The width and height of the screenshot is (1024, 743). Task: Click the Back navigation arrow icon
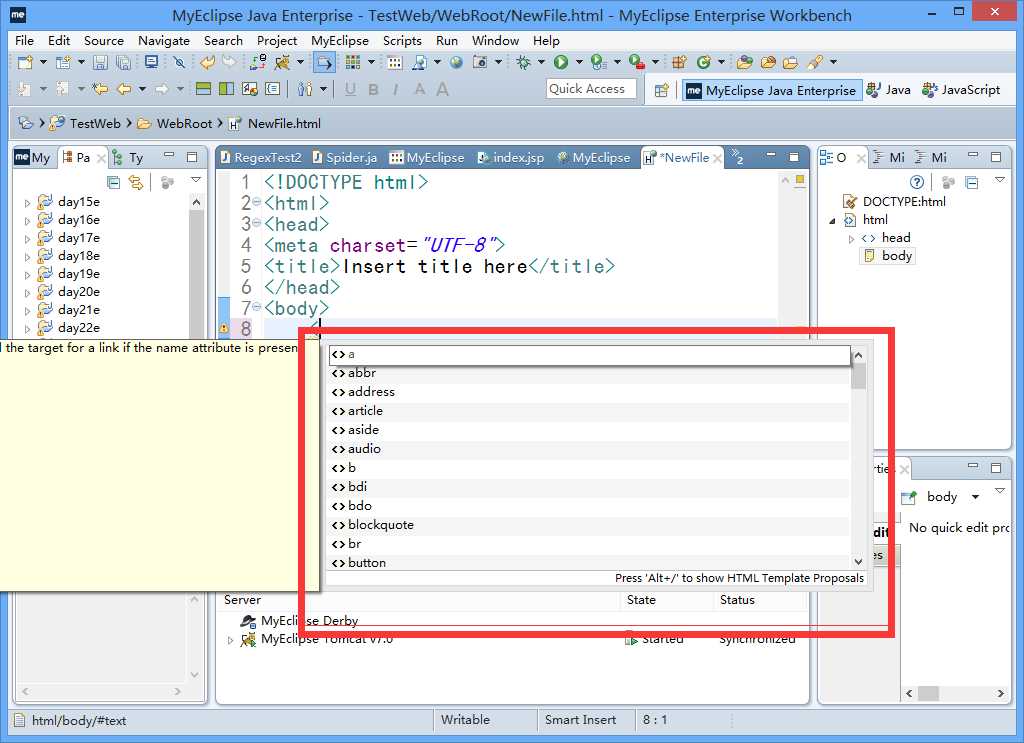coord(124,89)
